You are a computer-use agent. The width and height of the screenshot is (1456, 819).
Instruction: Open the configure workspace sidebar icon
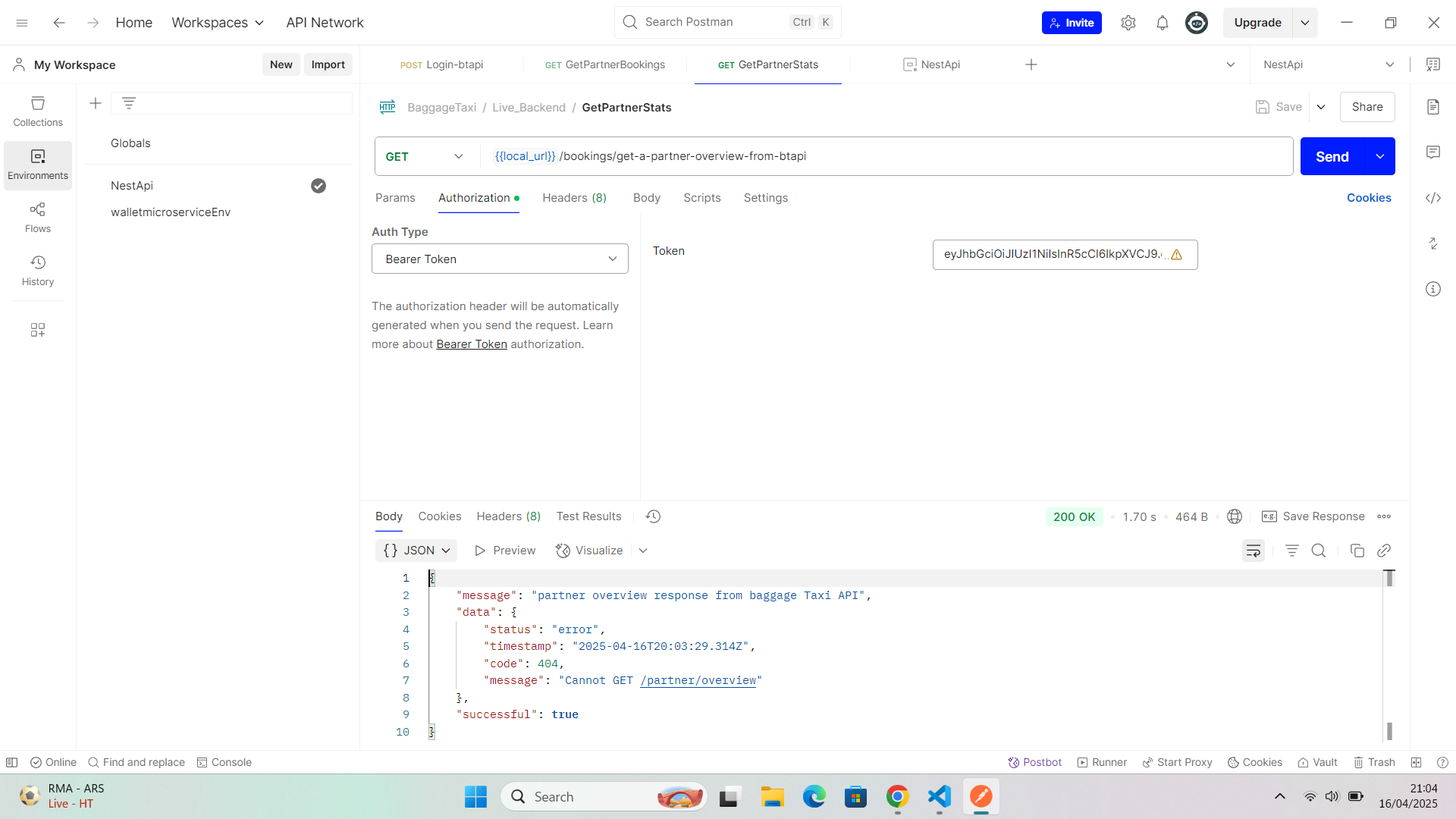[x=38, y=330]
